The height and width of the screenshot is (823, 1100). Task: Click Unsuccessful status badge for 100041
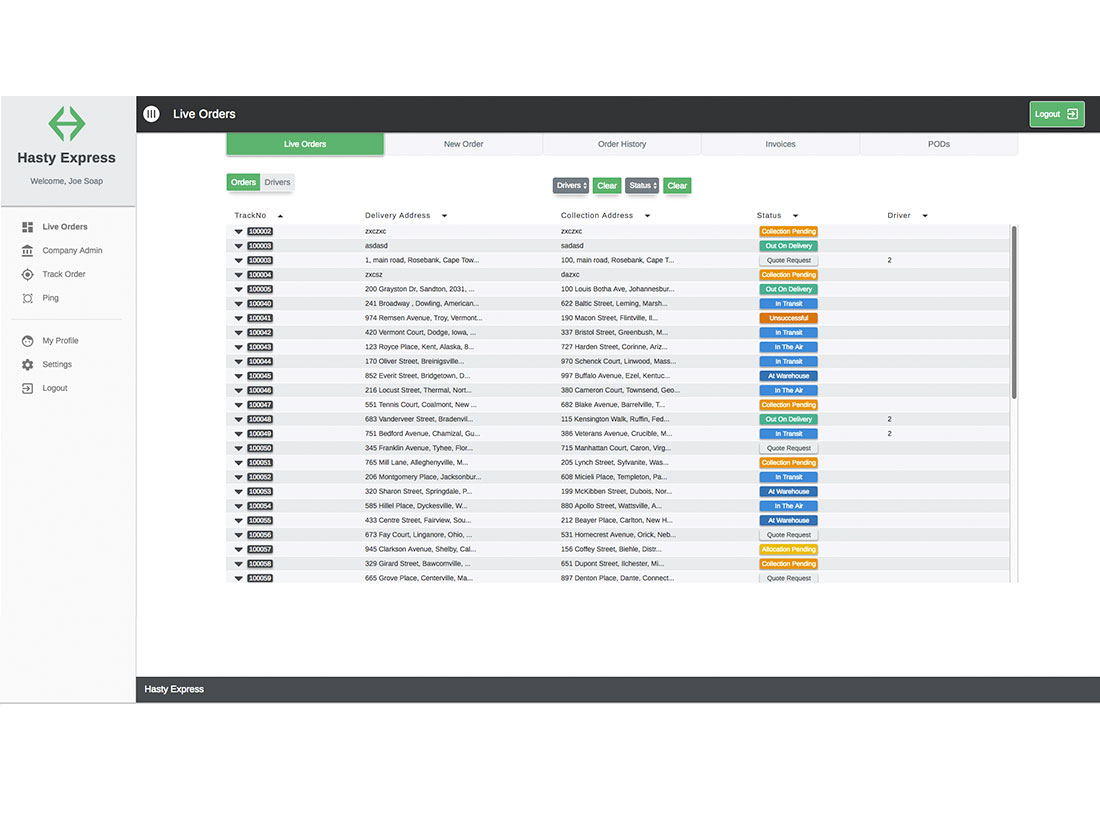click(789, 319)
